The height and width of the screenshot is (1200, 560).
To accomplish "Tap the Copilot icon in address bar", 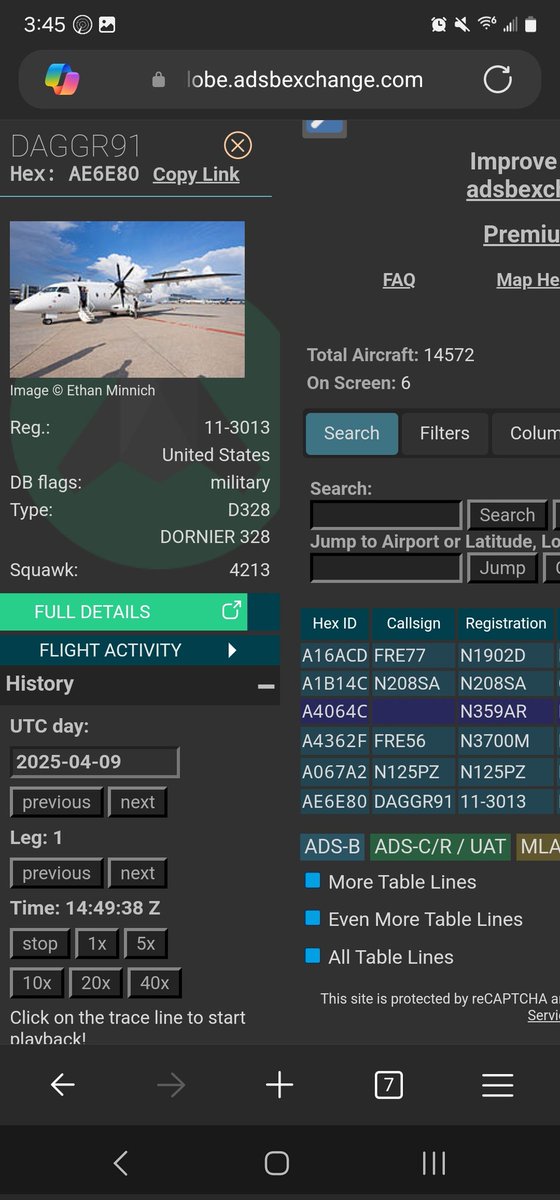I will (62, 80).
